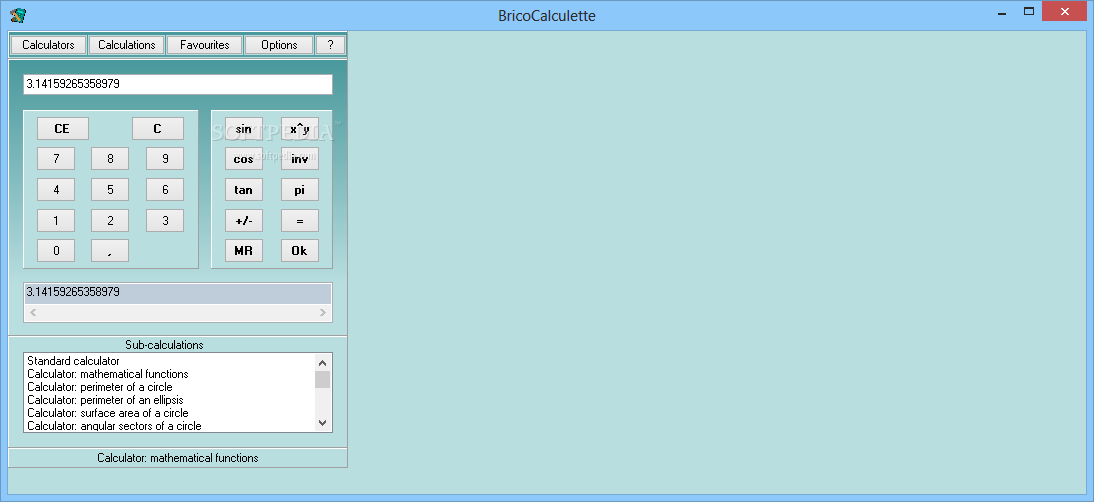Click digit 8 on keypad
This screenshot has width=1094, height=502.
(x=110, y=159)
